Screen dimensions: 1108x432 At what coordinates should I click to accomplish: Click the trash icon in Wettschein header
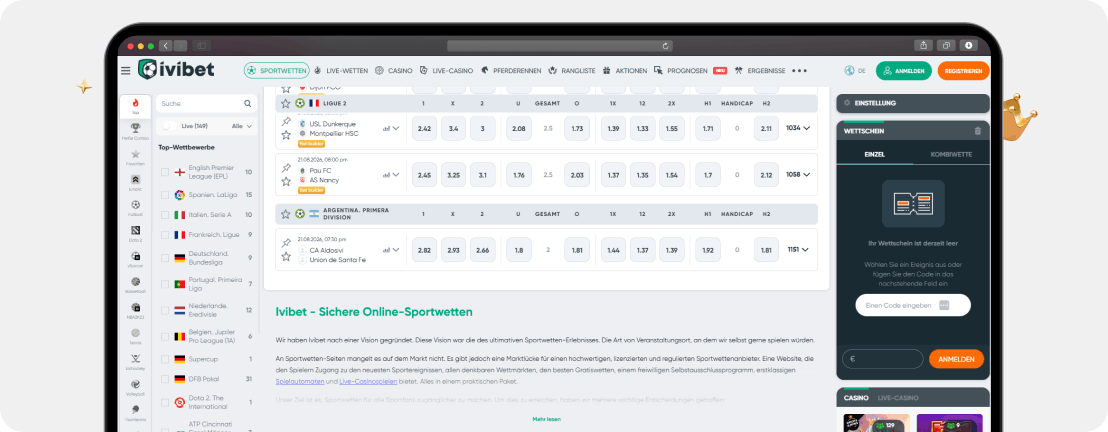point(978,131)
